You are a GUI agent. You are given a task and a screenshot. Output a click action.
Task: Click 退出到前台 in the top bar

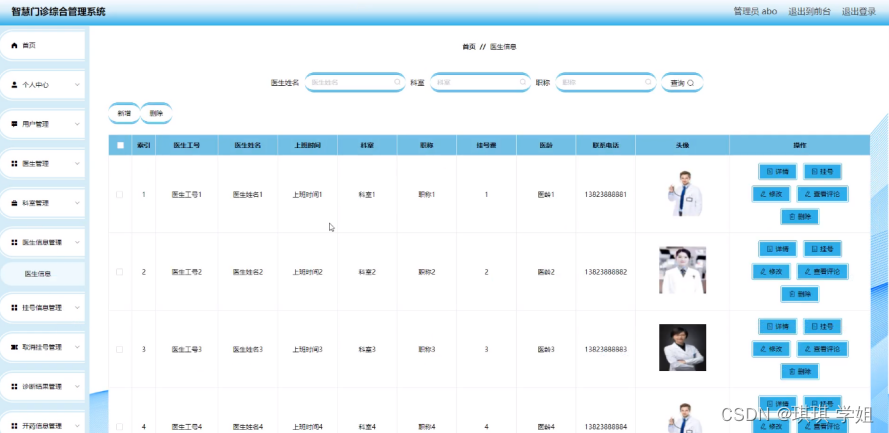[810, 11]
